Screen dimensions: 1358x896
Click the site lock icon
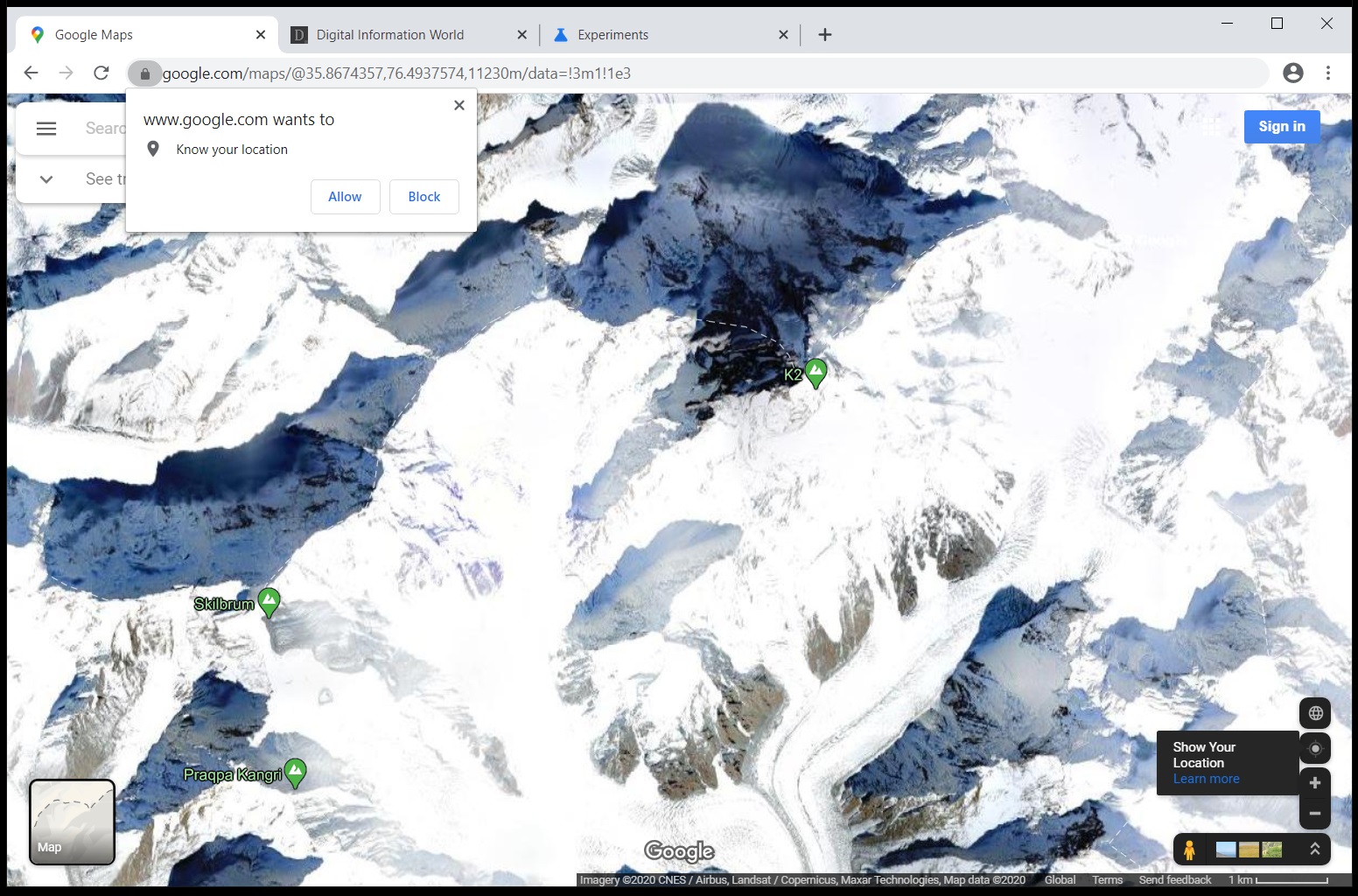(x=145, y=73)
